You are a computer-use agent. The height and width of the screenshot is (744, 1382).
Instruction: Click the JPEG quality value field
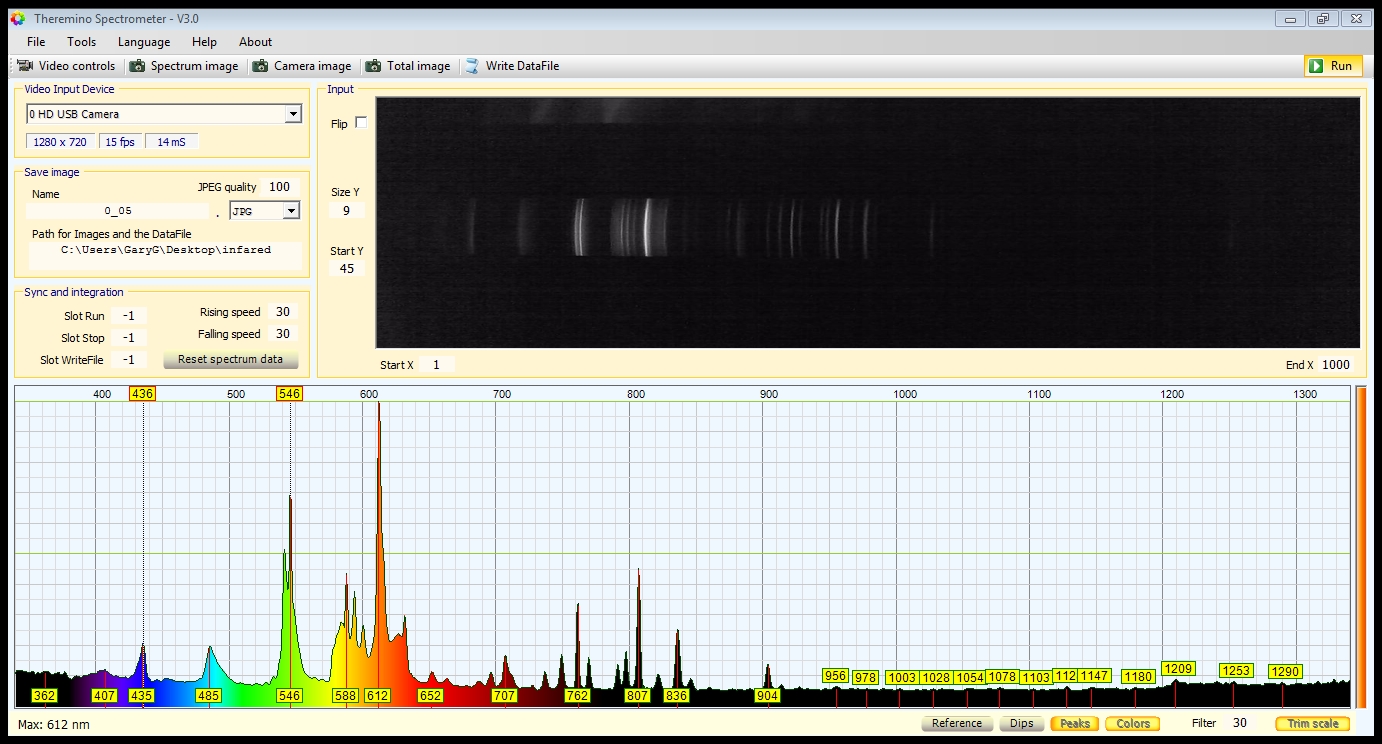(279, 187)
